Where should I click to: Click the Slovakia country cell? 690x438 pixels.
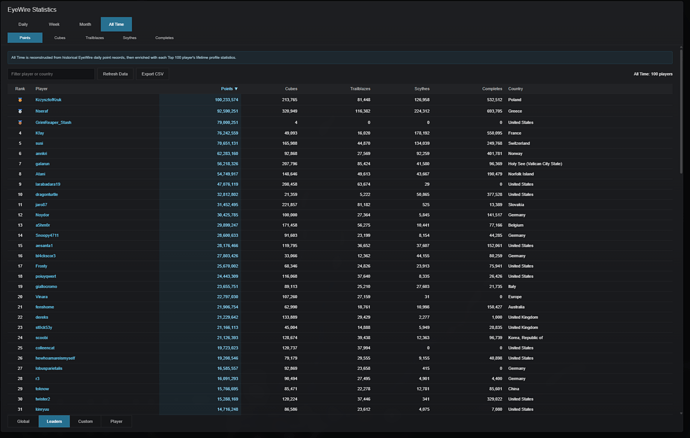[x=516, y=205]
